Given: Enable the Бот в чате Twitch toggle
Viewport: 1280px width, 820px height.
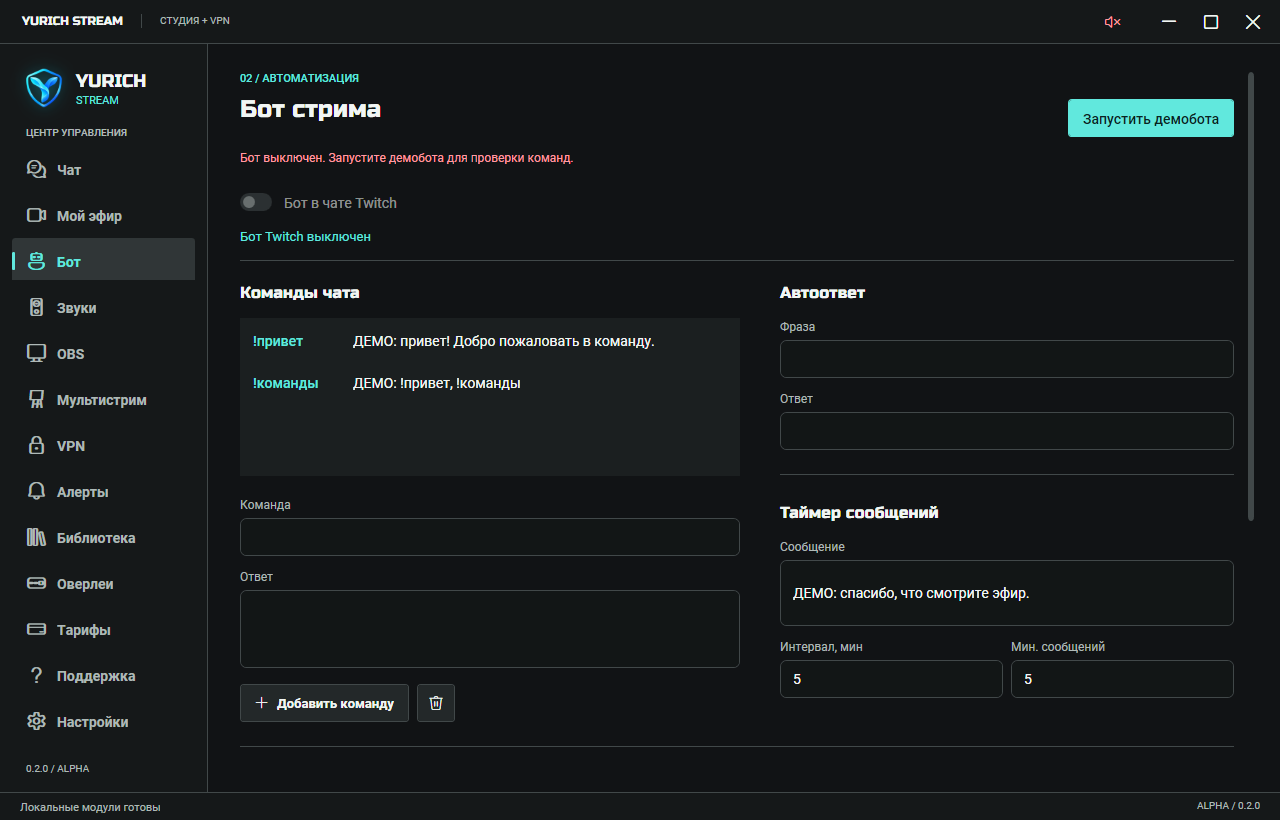Looking at the screenshot, I should click(x=256, y=203).
